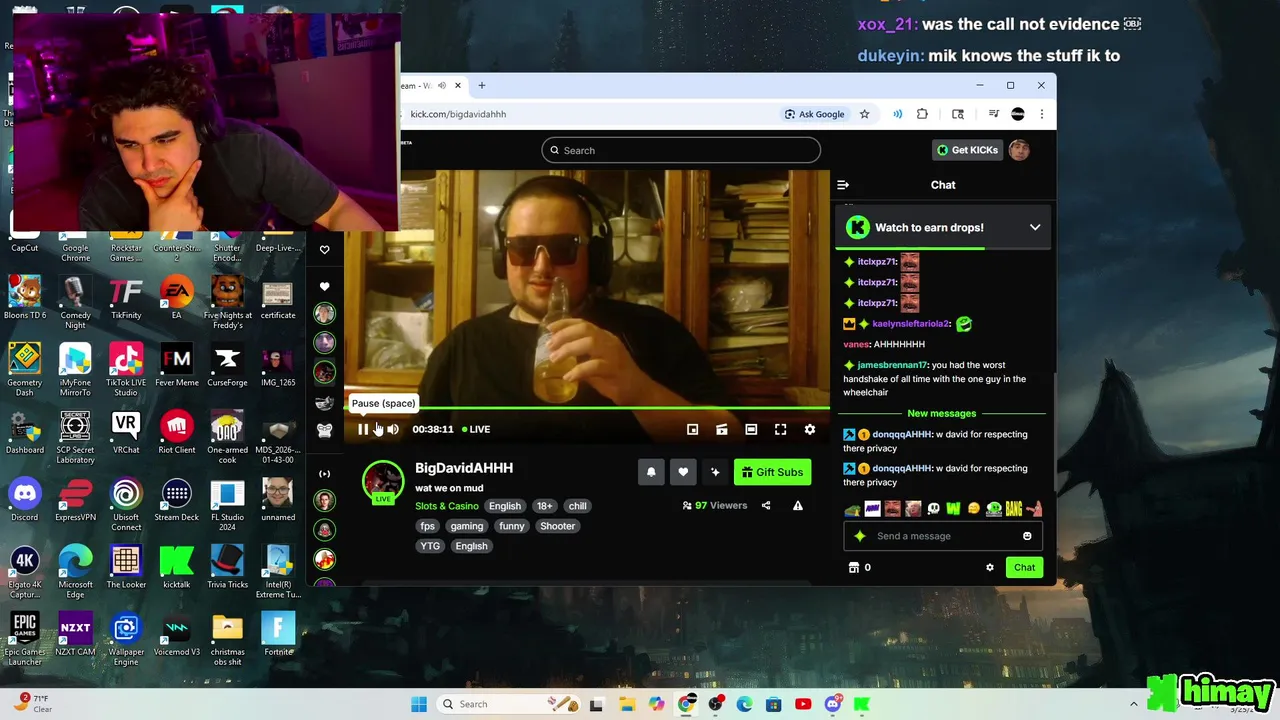This screenshot has width=1280, height=720.
Task: Open the channel shop icon in chat
Action: pyautogui.click(x=854, y=567)
